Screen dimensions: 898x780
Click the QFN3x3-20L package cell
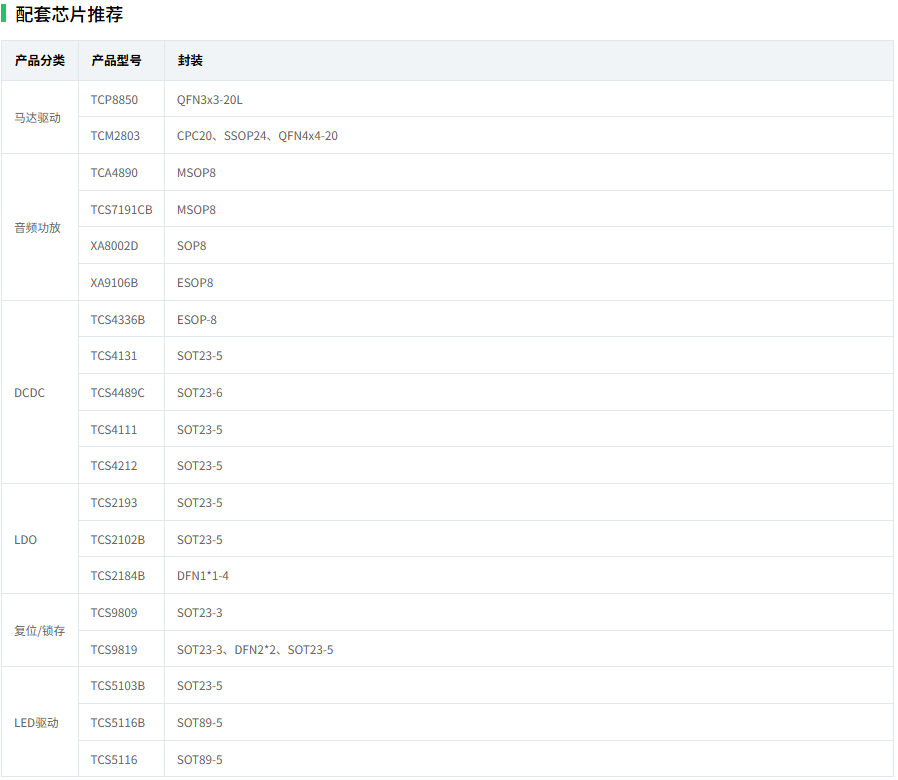coord(210,100)
